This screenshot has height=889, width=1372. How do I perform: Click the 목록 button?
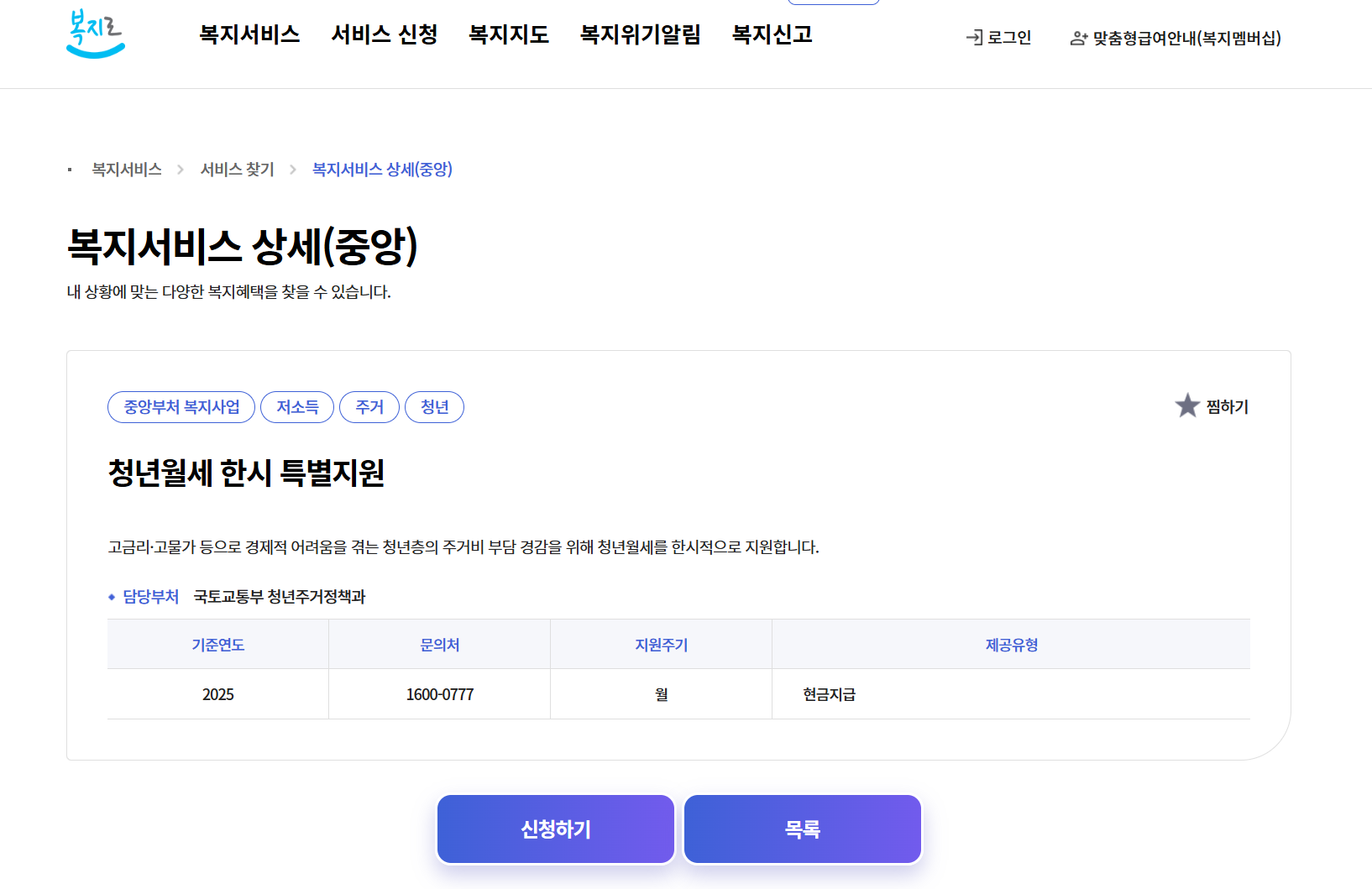pyautogui.click(x=802, y=829)
